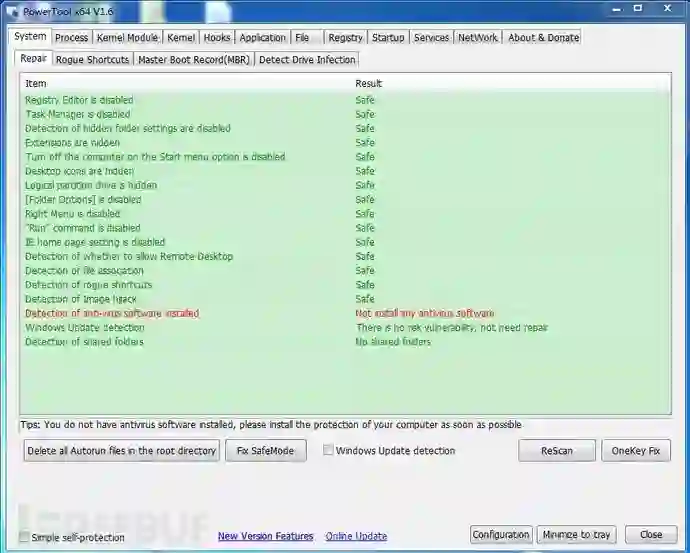This screenshot has height=553, width=690.
Task: Click the ReScan button
Action: point(557,450)
